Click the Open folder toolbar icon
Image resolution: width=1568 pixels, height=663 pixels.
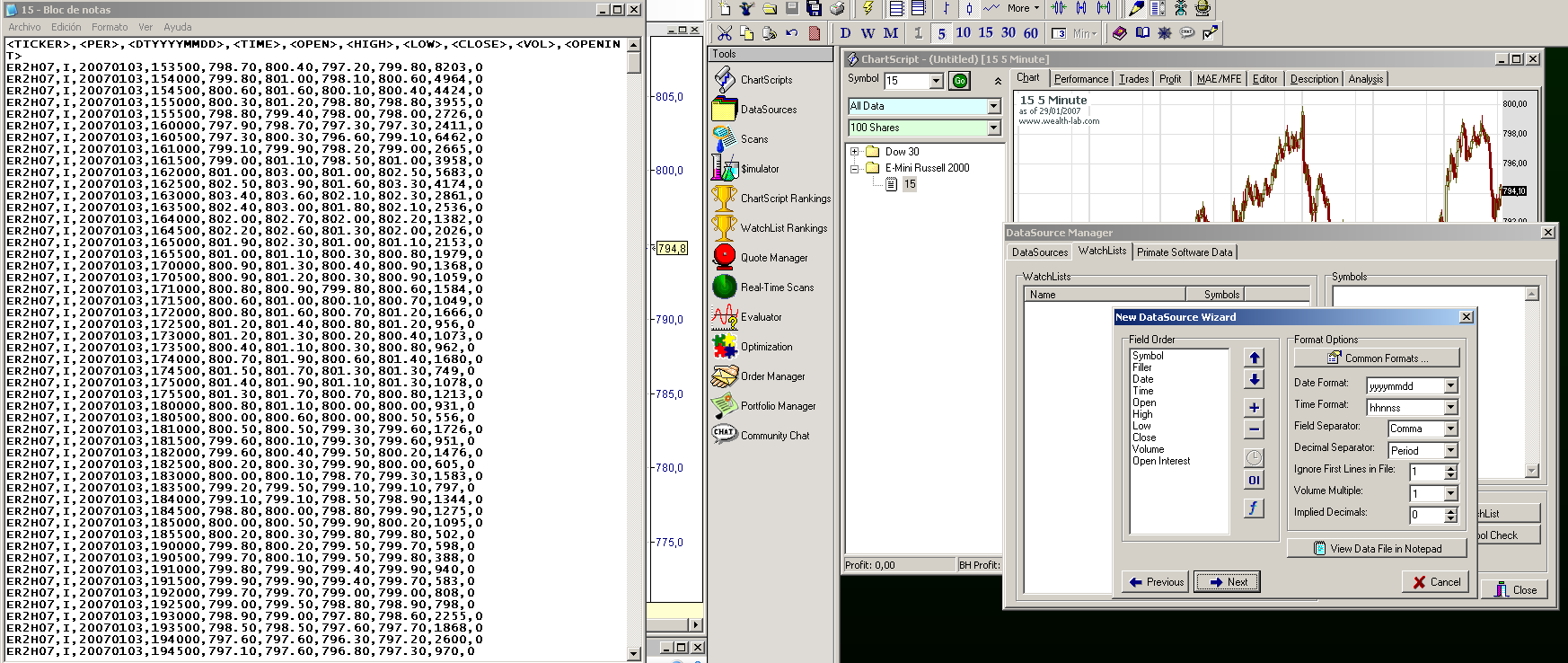pyautogui.click(x=770, y=8)
